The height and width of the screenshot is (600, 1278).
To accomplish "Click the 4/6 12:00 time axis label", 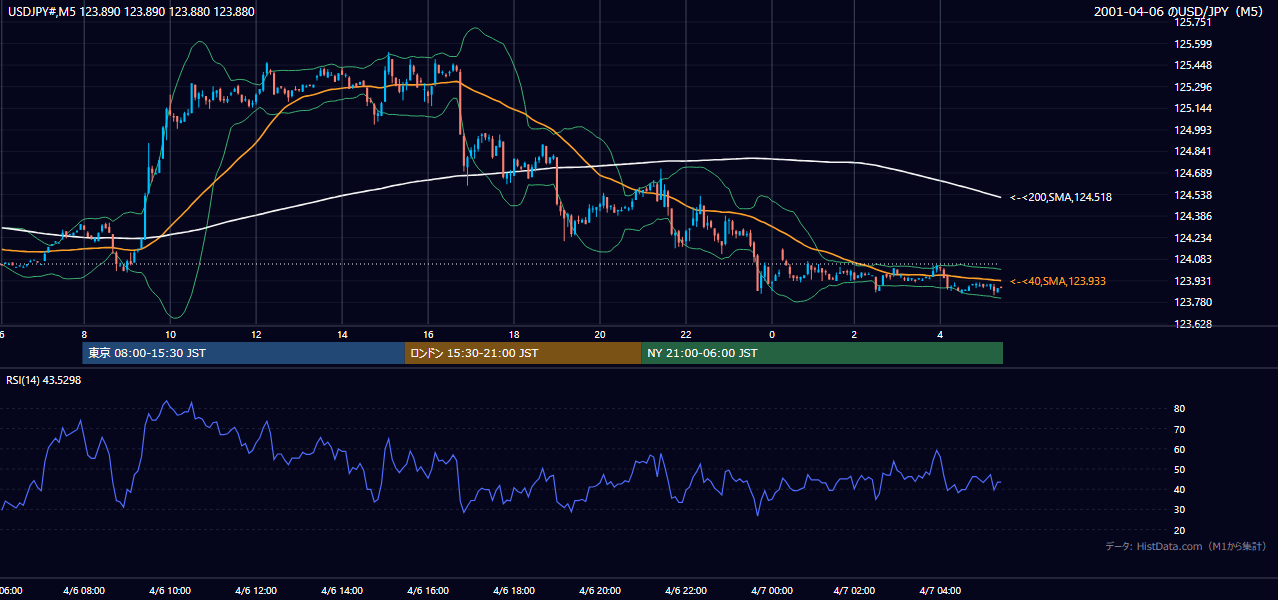I will (256, 591).
